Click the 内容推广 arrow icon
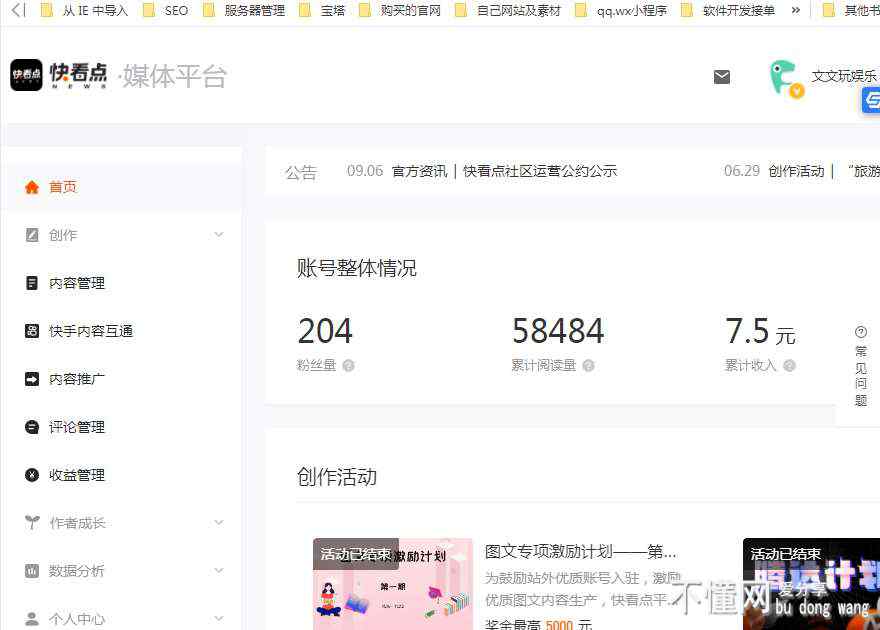 (32, 379)
